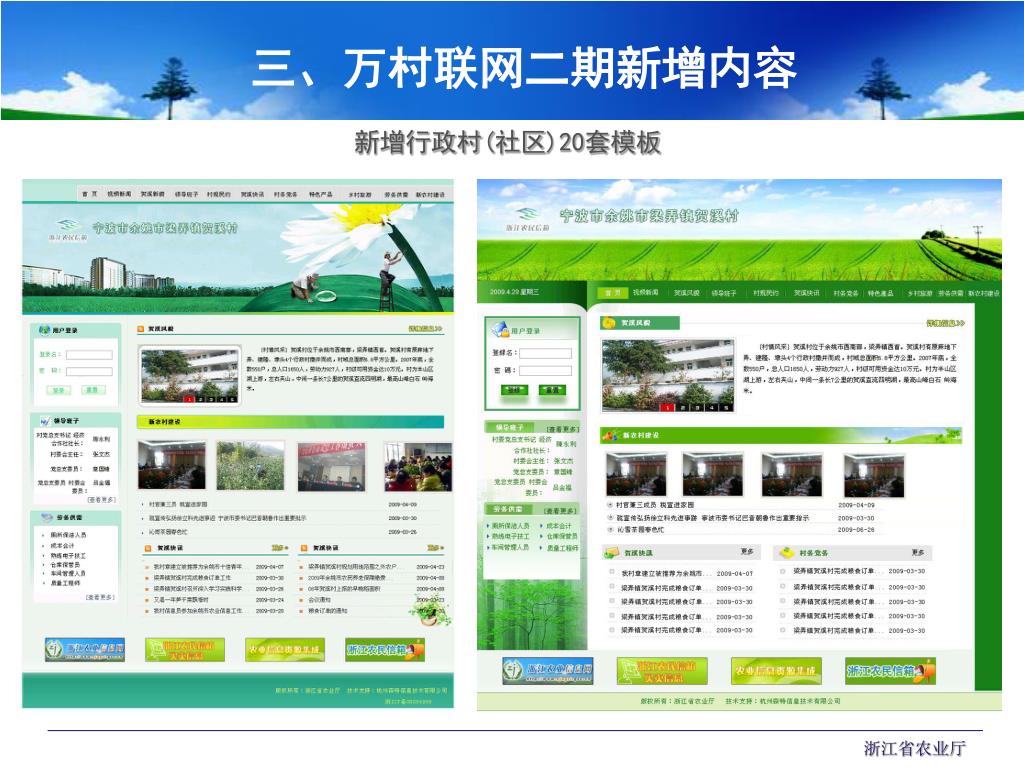The height and width of the screenshot is (768, 1024).
Task: Open 2009-04-09 news row in right template
Action: pyautogui.click(x=741, y=505)
